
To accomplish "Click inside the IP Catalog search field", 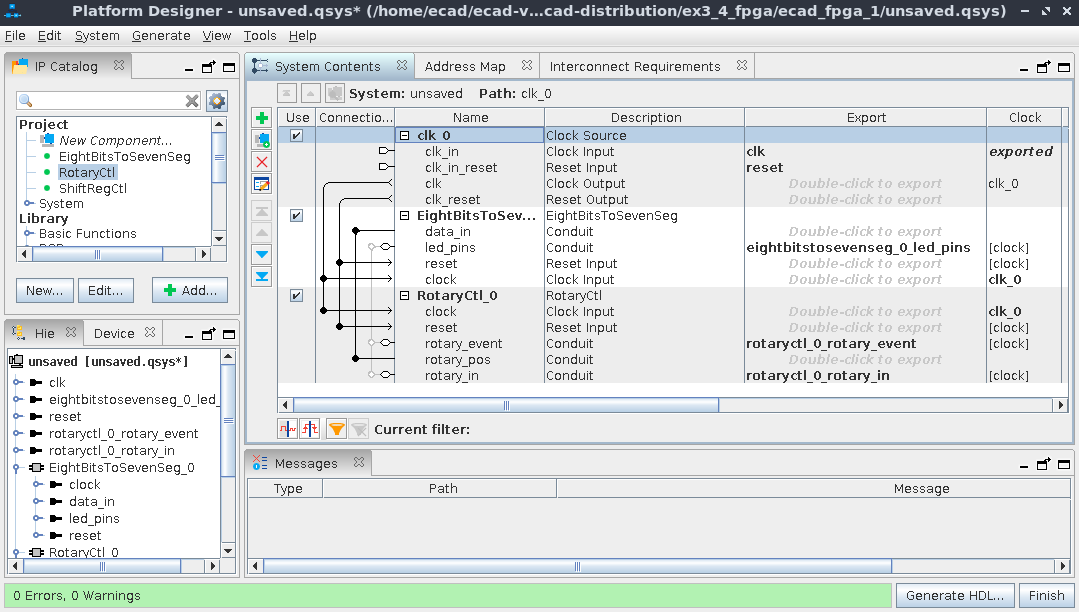I will pyautogui.click(x=105, y=100).
